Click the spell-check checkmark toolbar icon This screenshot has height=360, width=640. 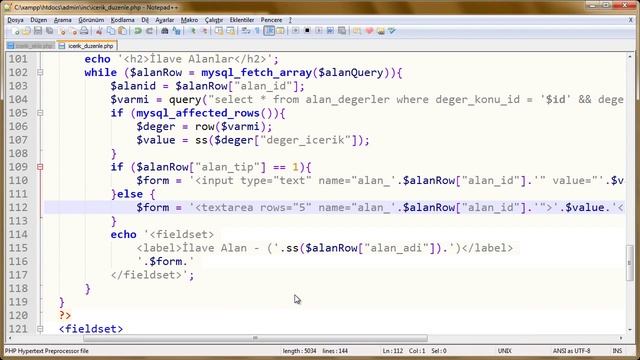(x=392, y=31)
